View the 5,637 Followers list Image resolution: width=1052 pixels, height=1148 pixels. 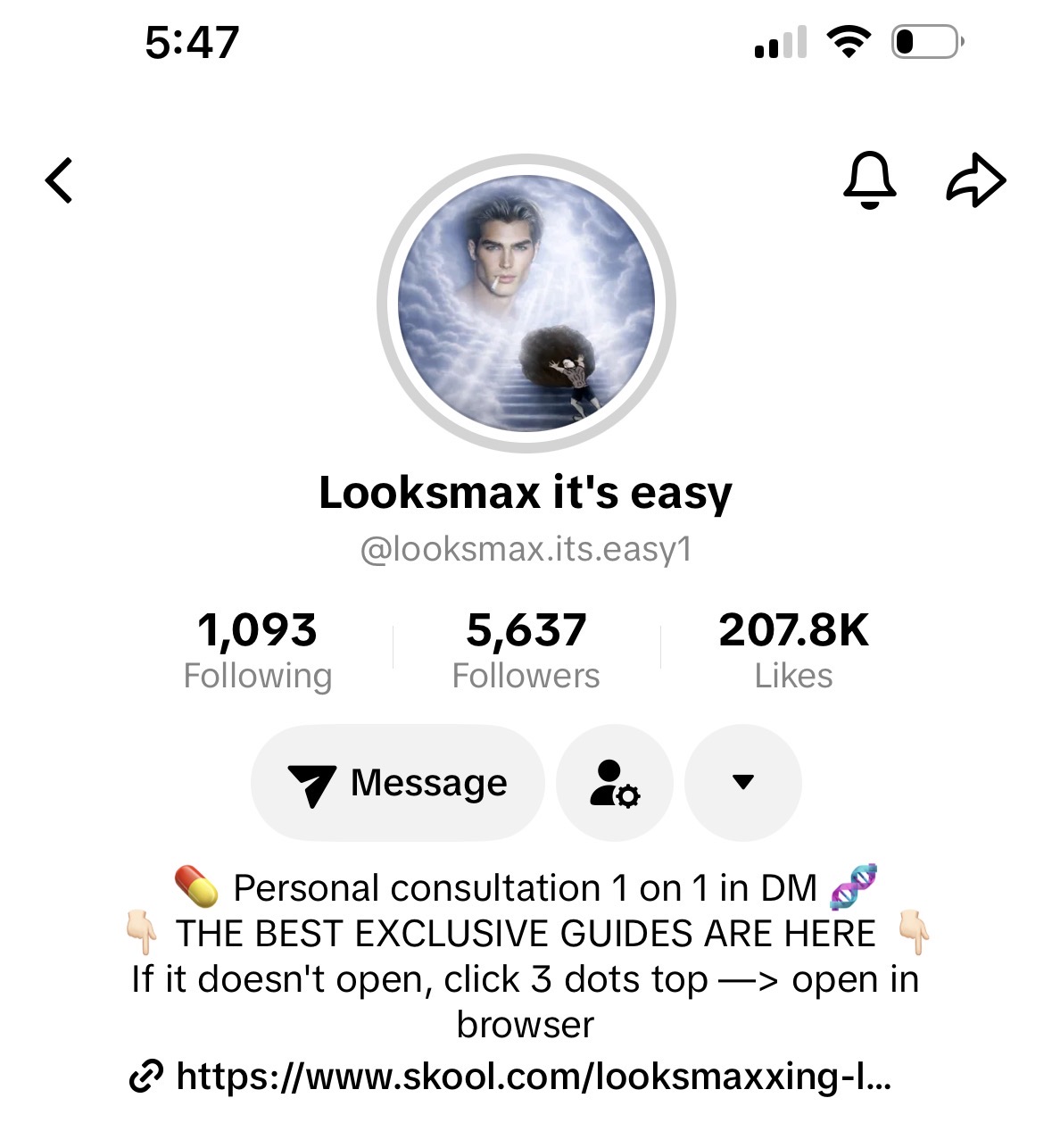(x=526, y=651)
